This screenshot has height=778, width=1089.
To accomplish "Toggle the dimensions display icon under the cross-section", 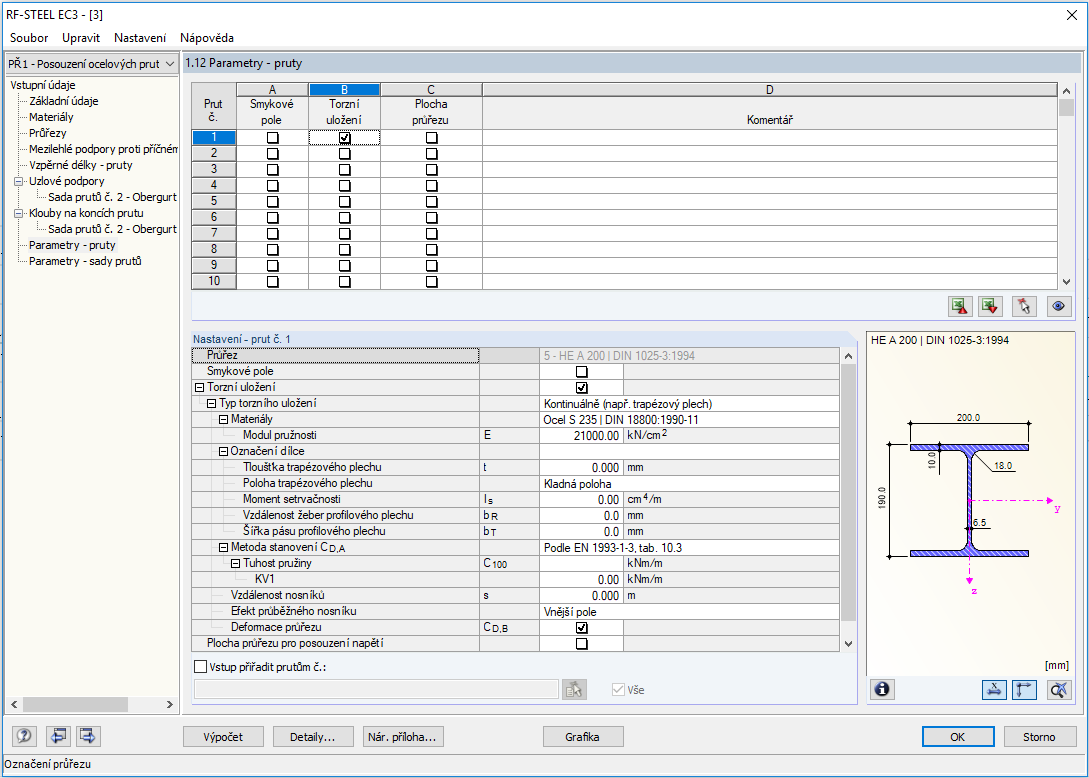I will (x=995, y=689).
